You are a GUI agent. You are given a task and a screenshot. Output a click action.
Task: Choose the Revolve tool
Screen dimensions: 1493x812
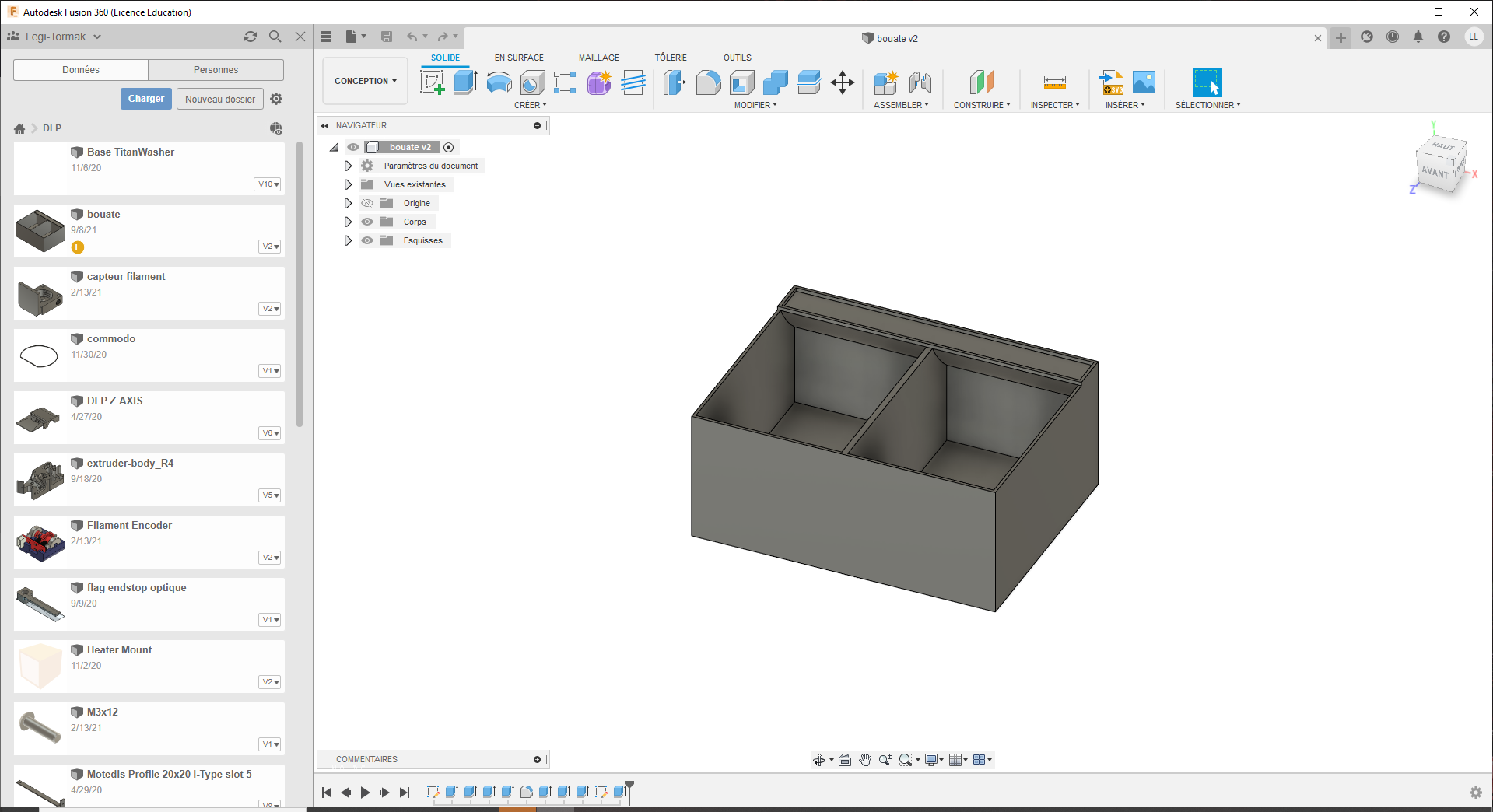coord(499,82)
